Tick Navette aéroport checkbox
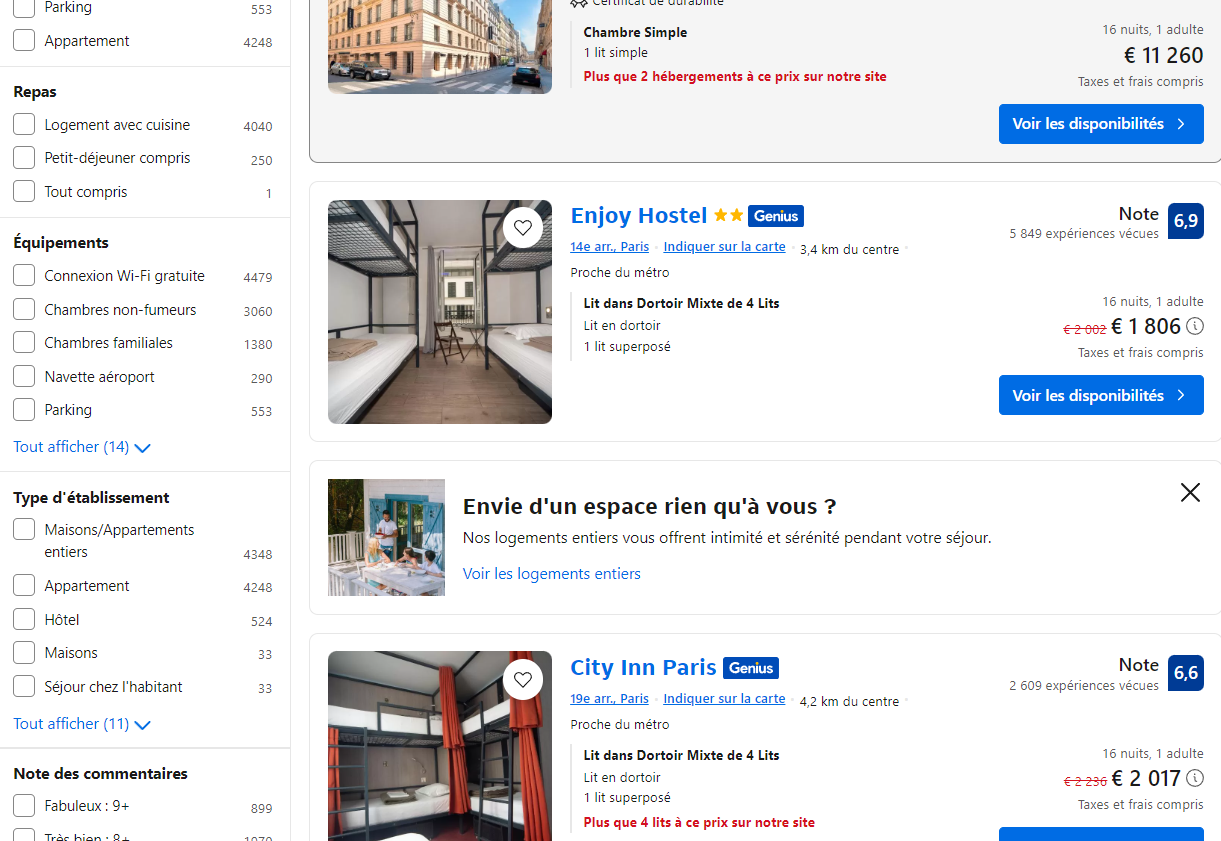The width and height of the screenshot is (1221, 841). [24, 377]
